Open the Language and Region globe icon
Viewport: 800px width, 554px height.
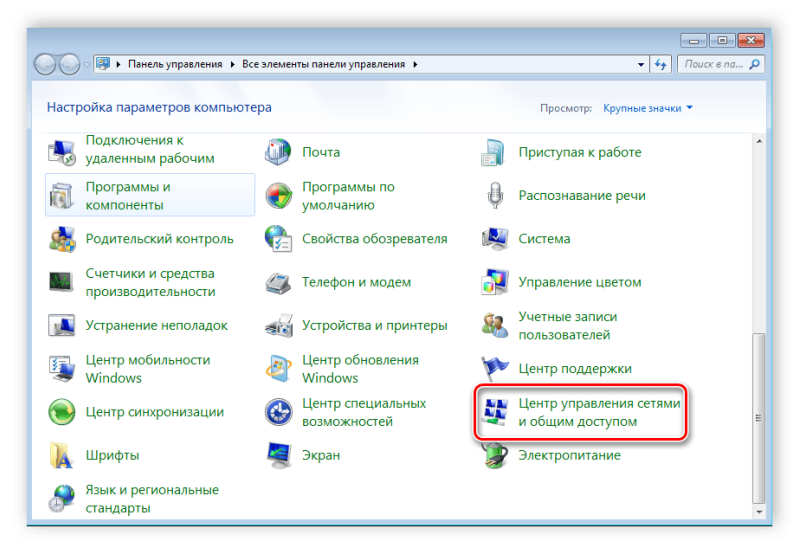[62, 498]
